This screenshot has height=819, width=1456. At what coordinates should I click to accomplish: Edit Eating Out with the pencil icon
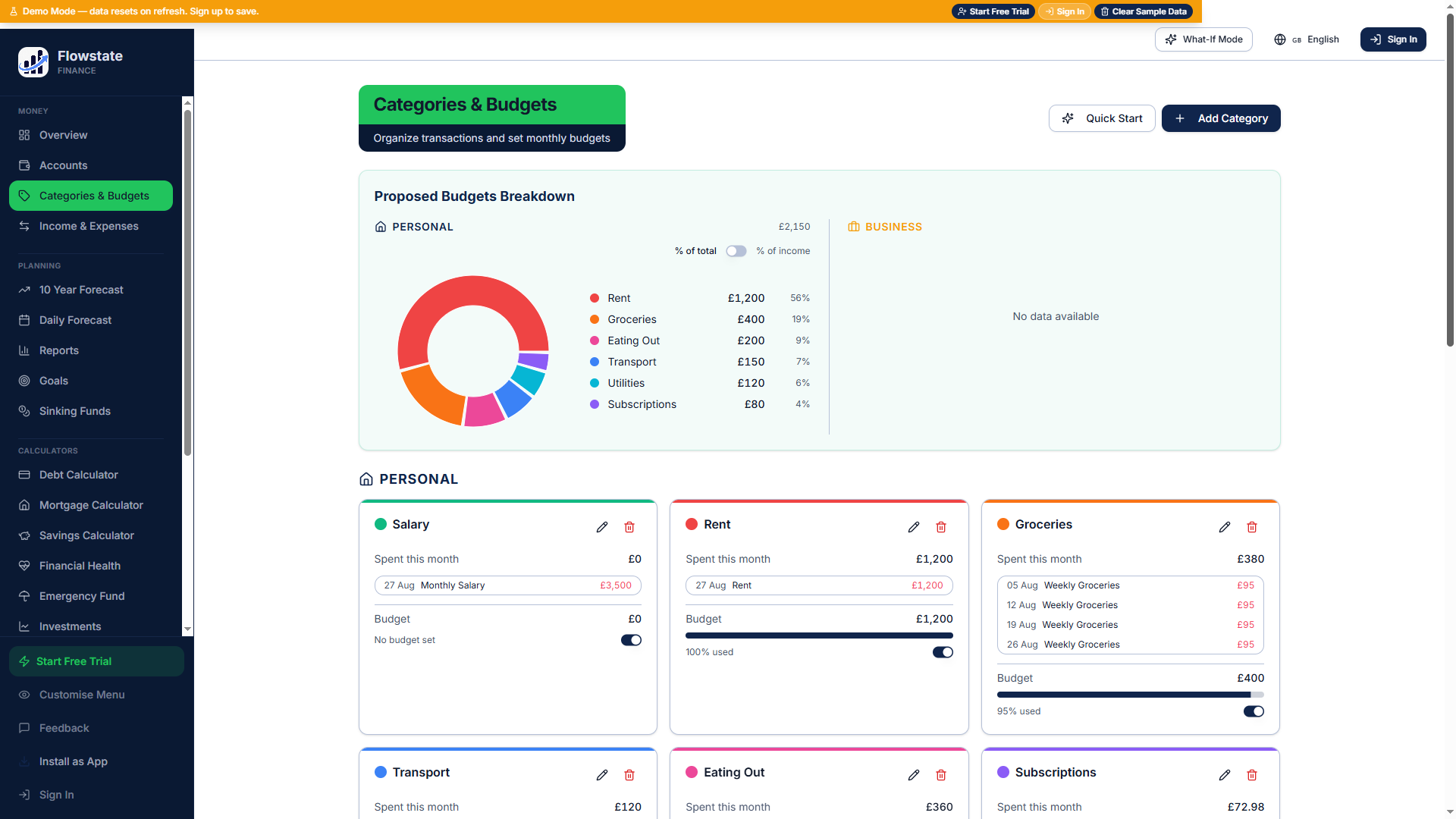tap(914, 775)
